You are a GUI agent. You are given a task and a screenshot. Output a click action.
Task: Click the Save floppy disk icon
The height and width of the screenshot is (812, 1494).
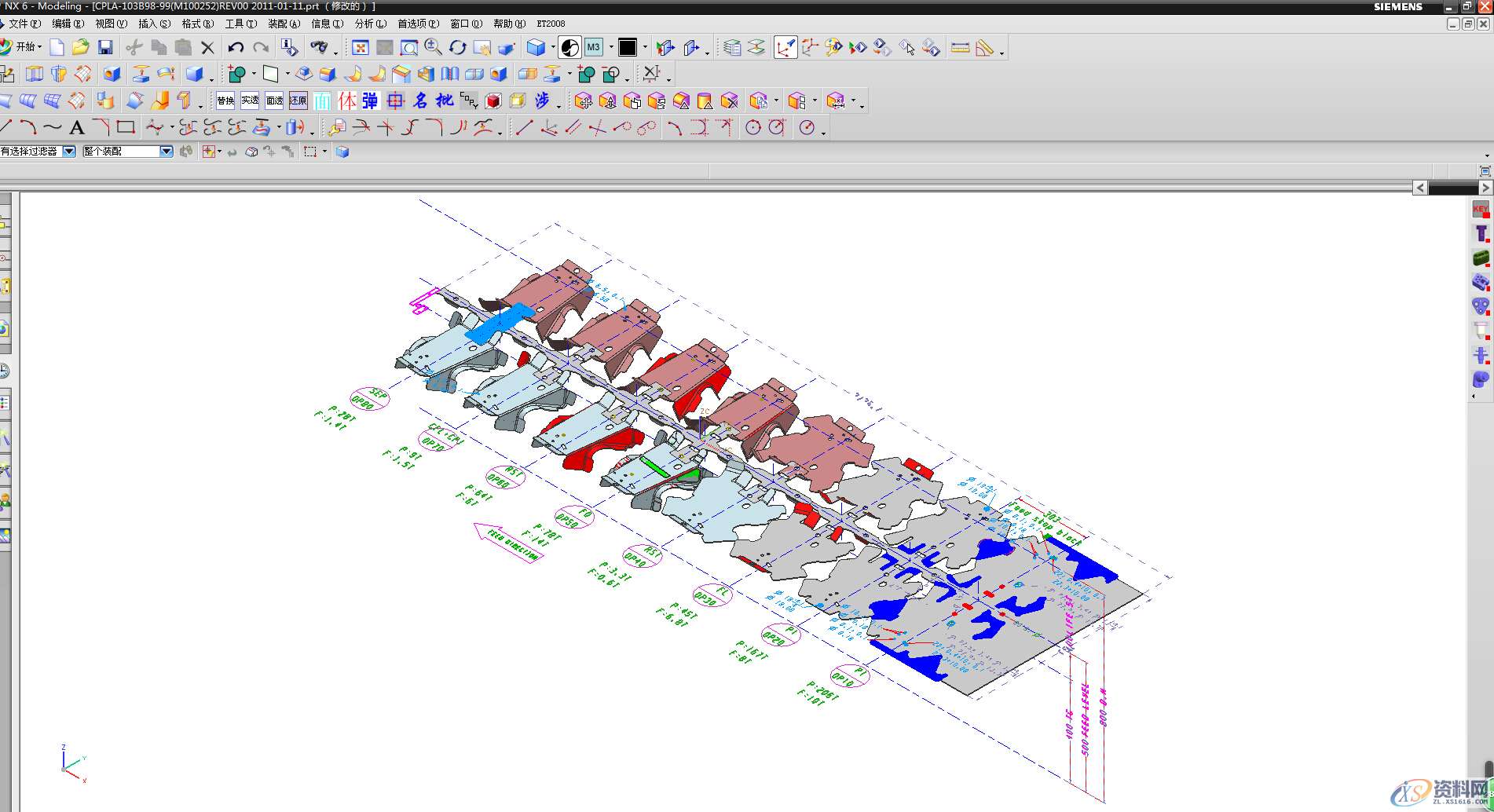click(x=105, y=48)
